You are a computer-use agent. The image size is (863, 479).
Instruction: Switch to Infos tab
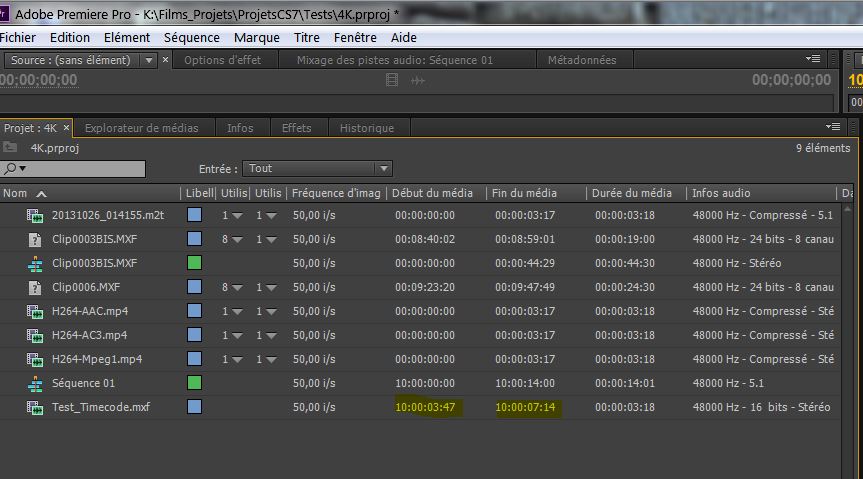[240, 128]
